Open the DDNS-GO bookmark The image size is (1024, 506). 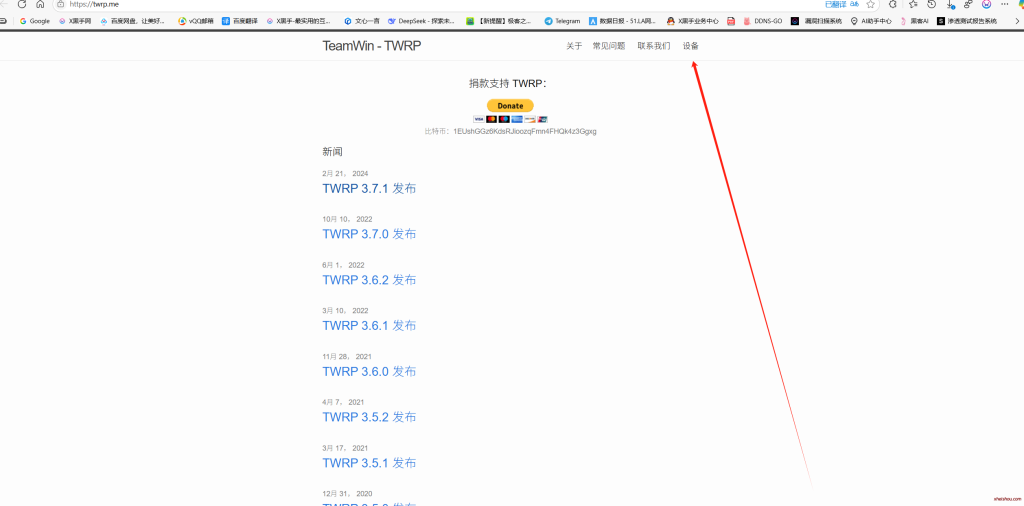point(763,21)
